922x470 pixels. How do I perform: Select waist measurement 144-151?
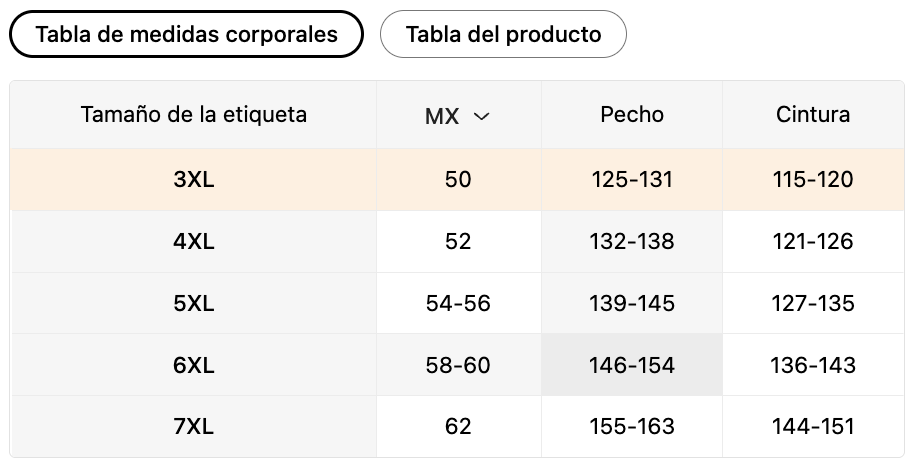click(x=813, y=426)
